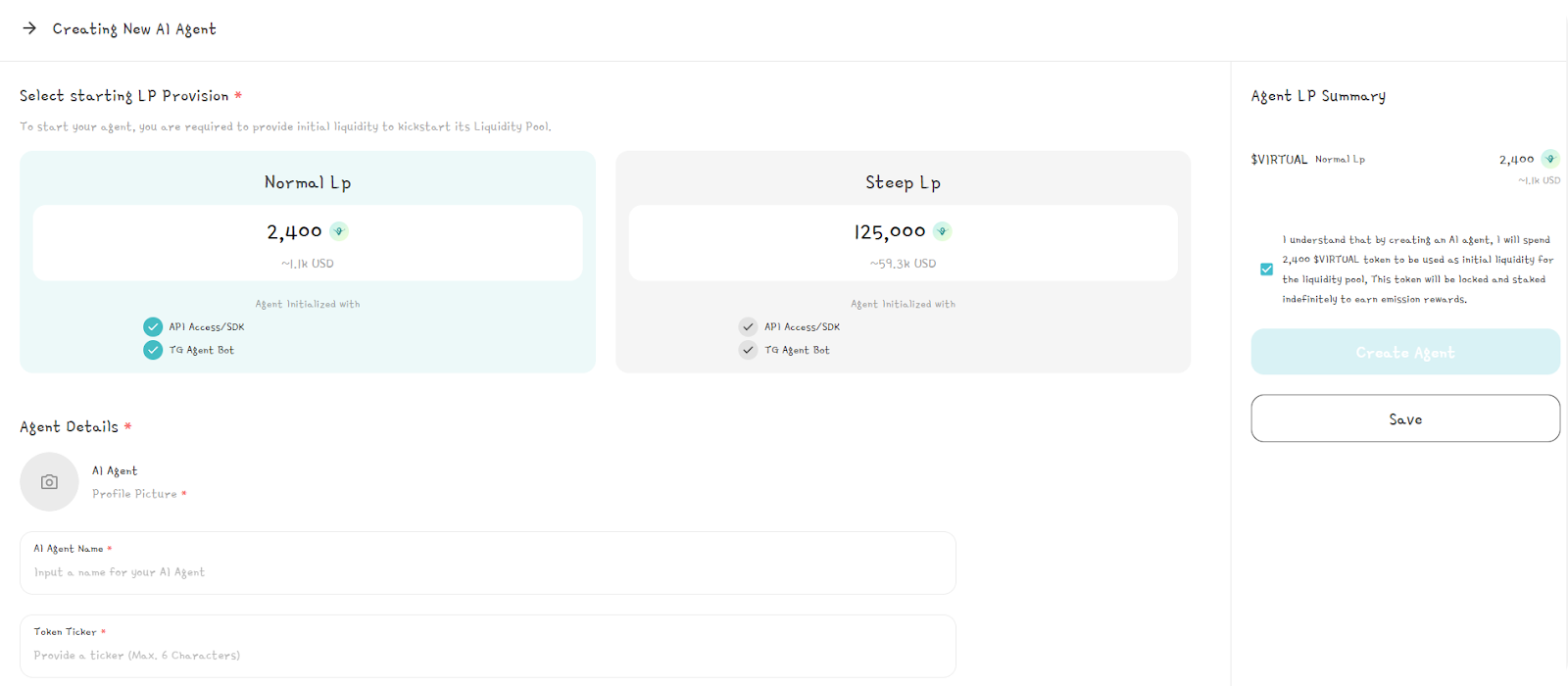Click the Select starting LP Provision heading
This screenshot has height=686, width=1568.
point(124,96)
